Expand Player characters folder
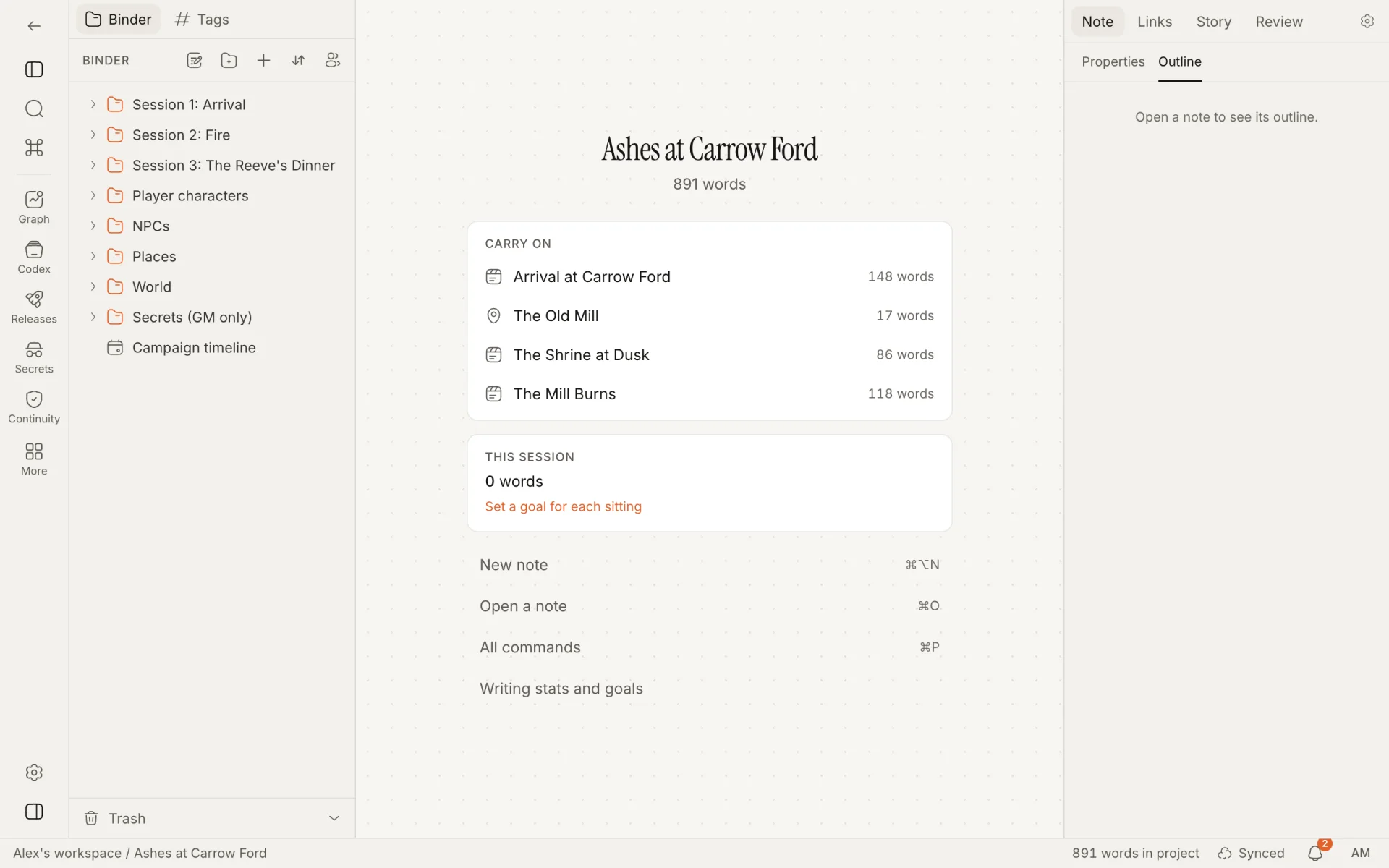Viewport: 1389px width, 868px height. pos(93,195)
